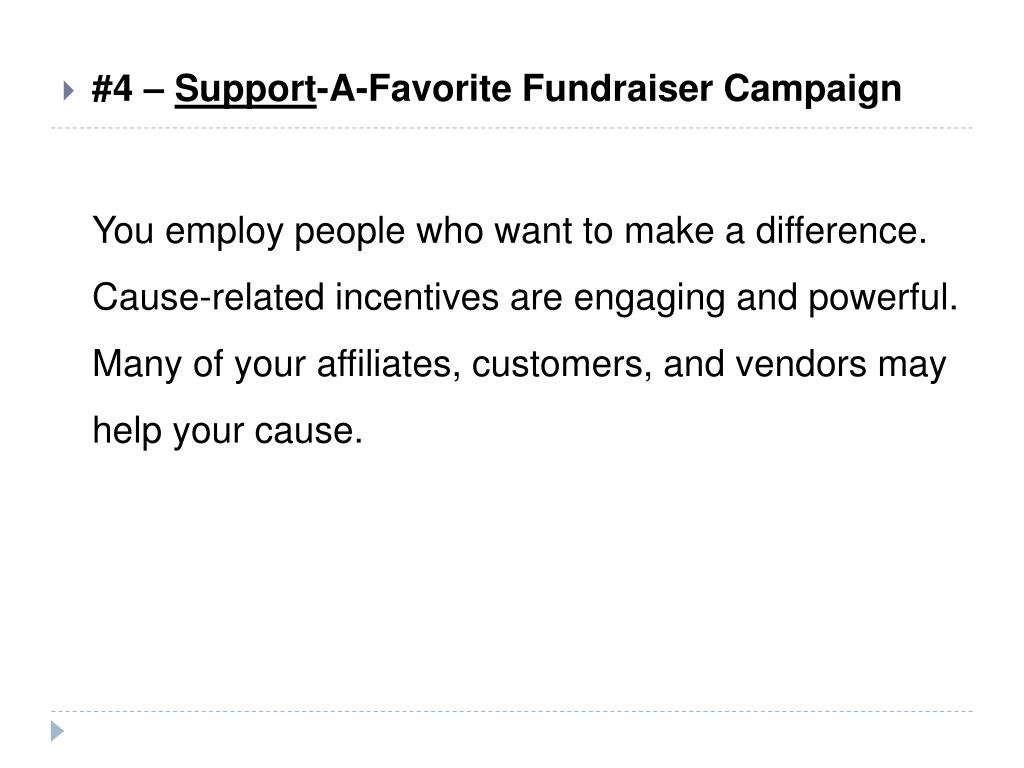This screenshot has height=768, width=1024.
Task: Click the triangle bullet before the #4 heading
Action: [x=69, y=90]
